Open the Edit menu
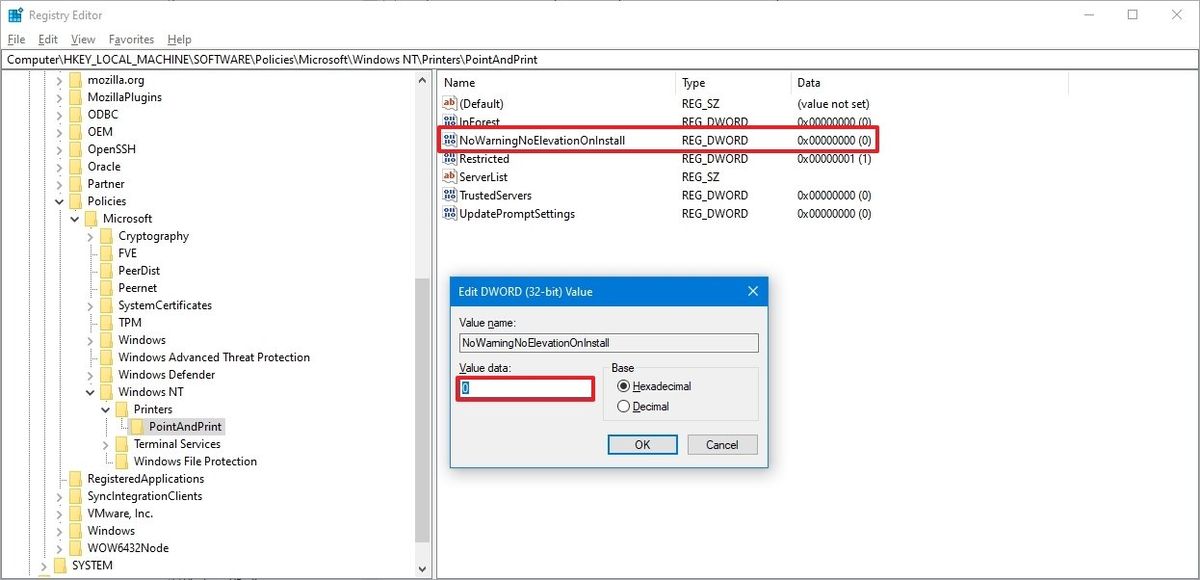This screenshot has height=580, width=1200. pyautogui.click(x=48, y=39)
